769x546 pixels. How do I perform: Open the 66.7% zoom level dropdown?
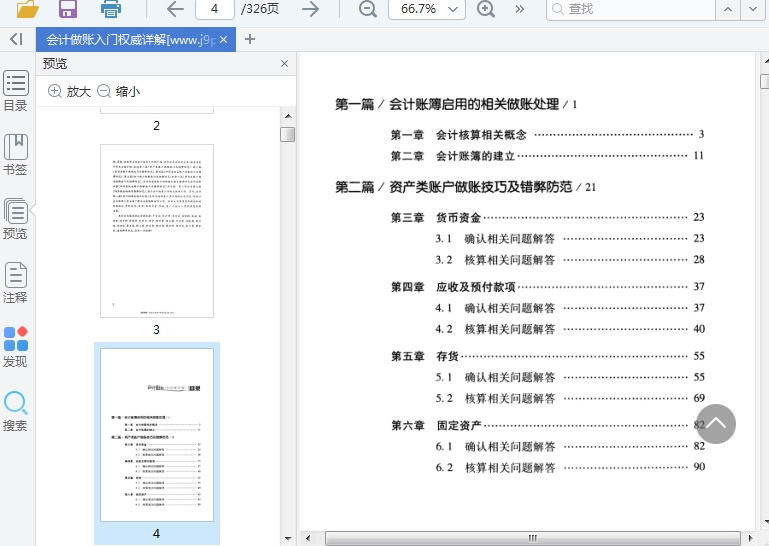click(427, 9)
